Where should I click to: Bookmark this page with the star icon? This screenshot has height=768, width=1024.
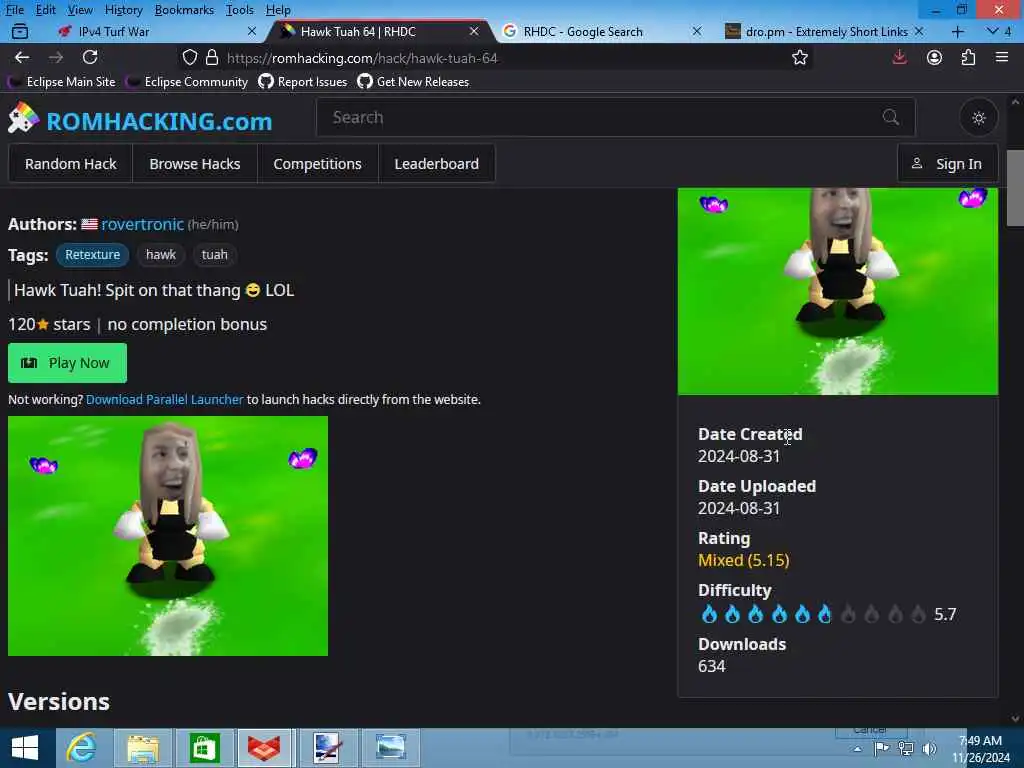pyautogui.click(x=799, y=57)
